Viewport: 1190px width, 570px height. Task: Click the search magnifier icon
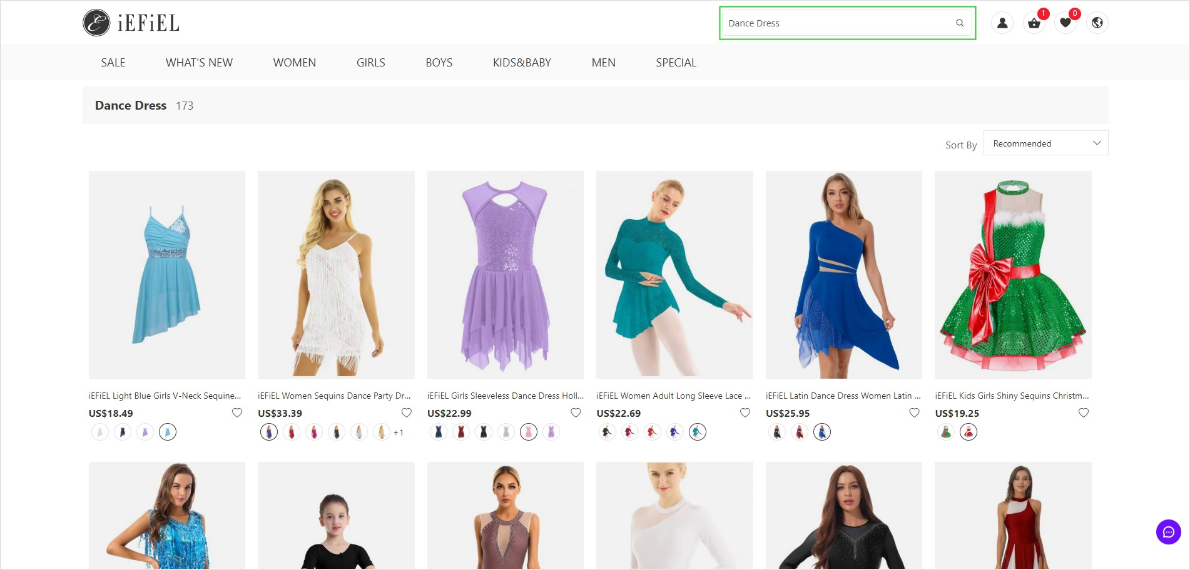[x=960, y=23]
